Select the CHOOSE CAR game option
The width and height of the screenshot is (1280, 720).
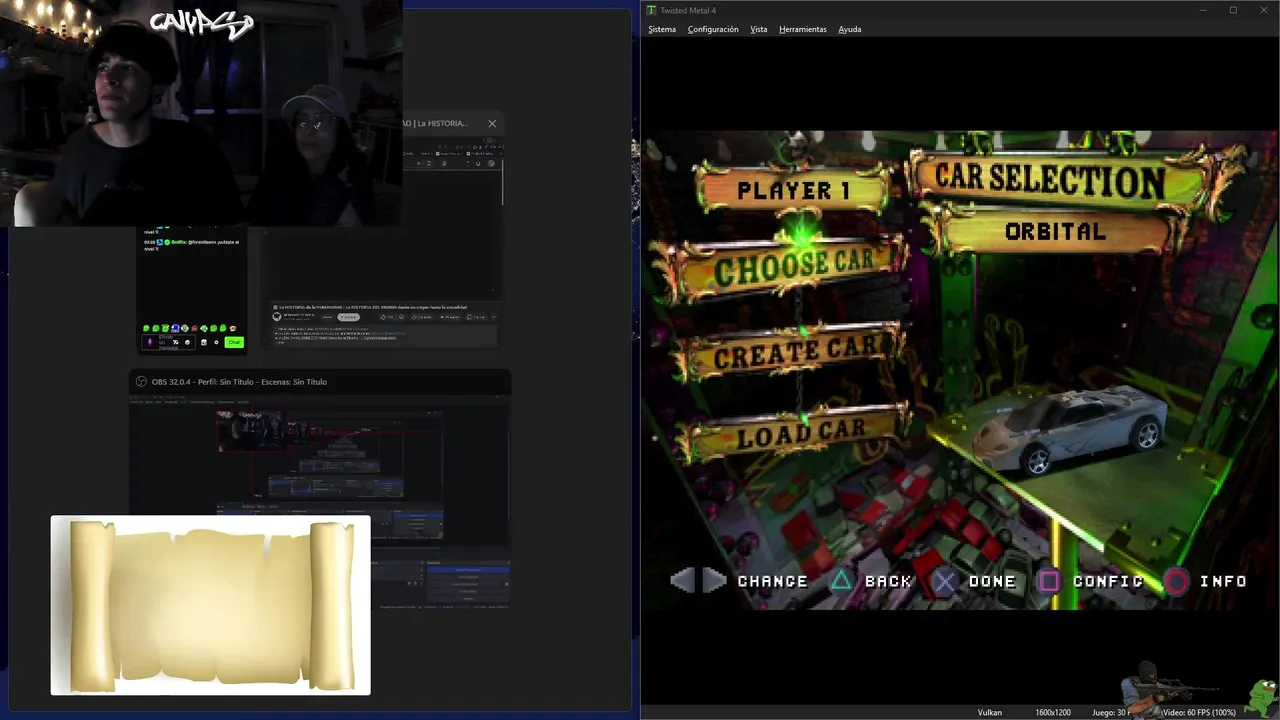(794, 266)
